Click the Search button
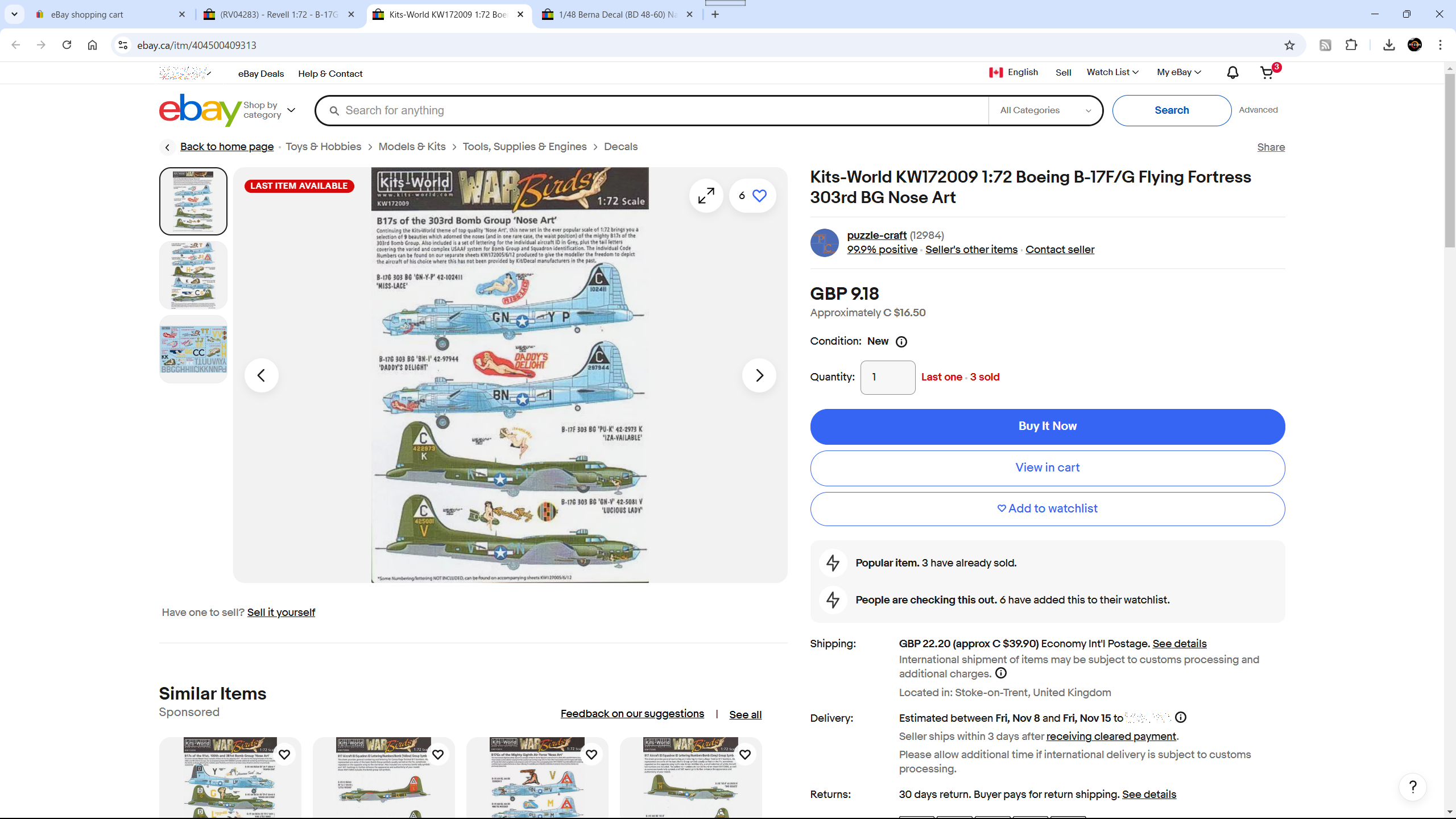Viewport: 1456px width, 819px height. pos(1172,110)
